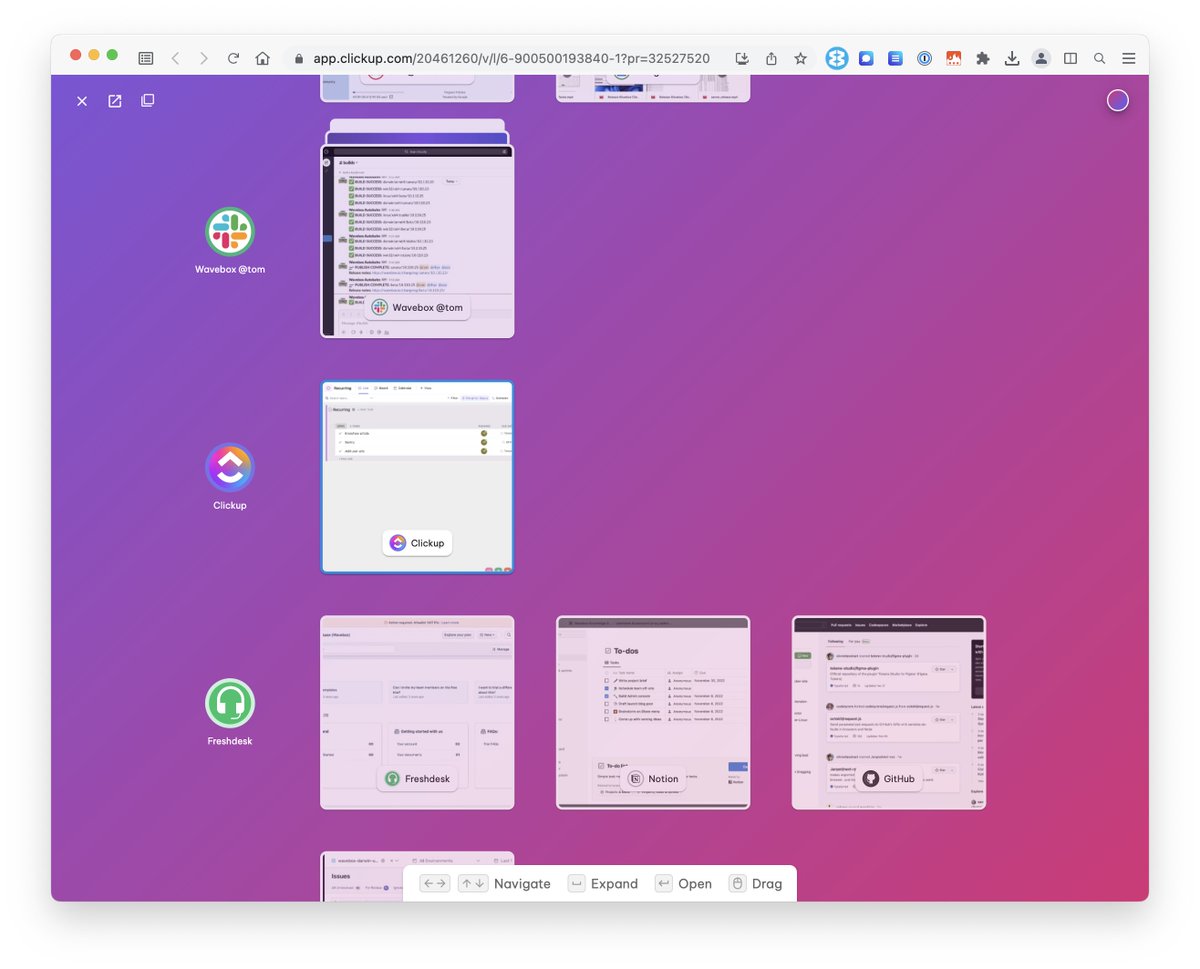Screen dimensions: 1200x969
Task: View site info via padlock icon
Action: pos(299,59)
